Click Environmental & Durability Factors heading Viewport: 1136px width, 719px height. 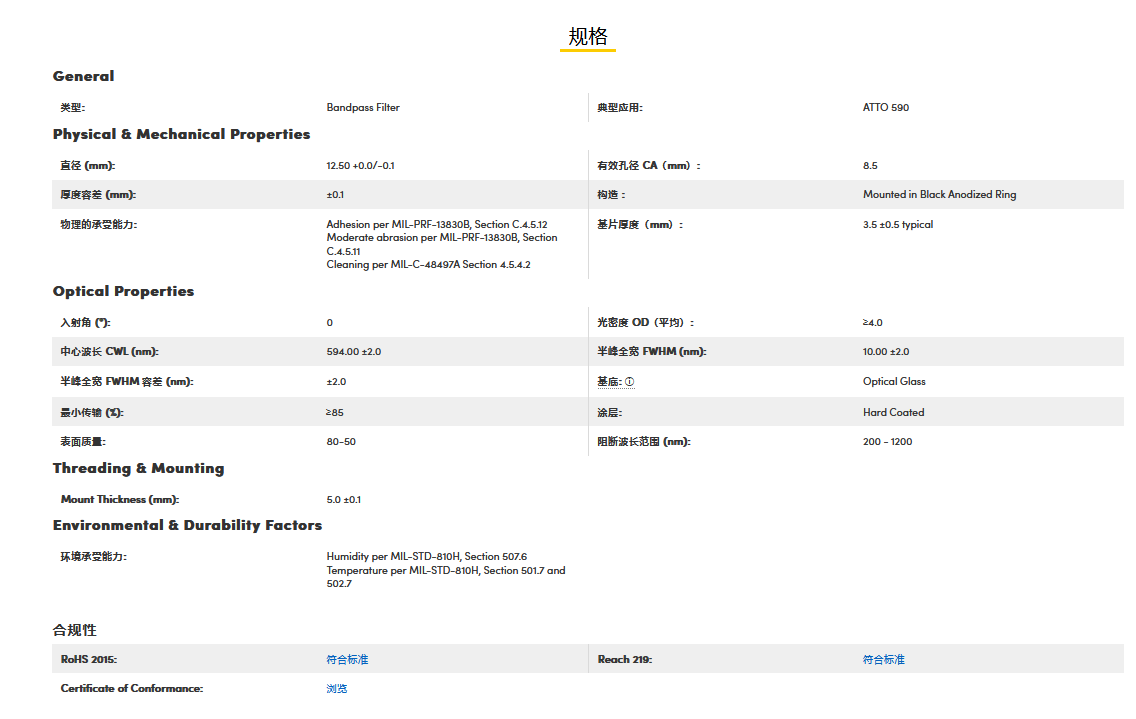click(187, 525)
